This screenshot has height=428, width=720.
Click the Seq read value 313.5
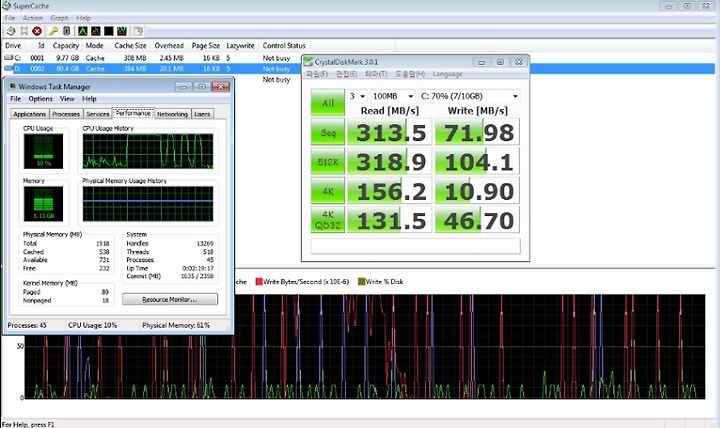click(389, 132)
